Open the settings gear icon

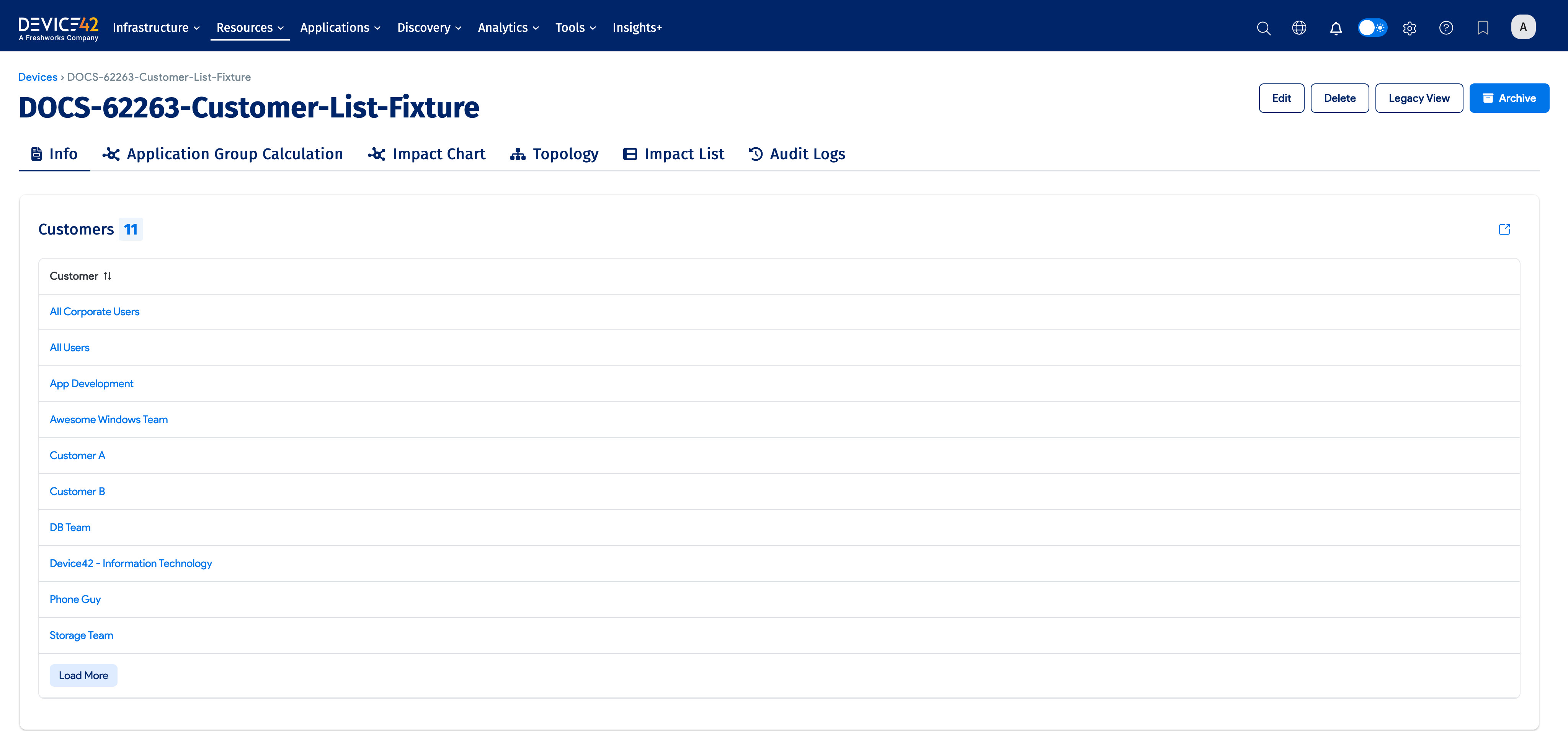[x=1410, y=28]
